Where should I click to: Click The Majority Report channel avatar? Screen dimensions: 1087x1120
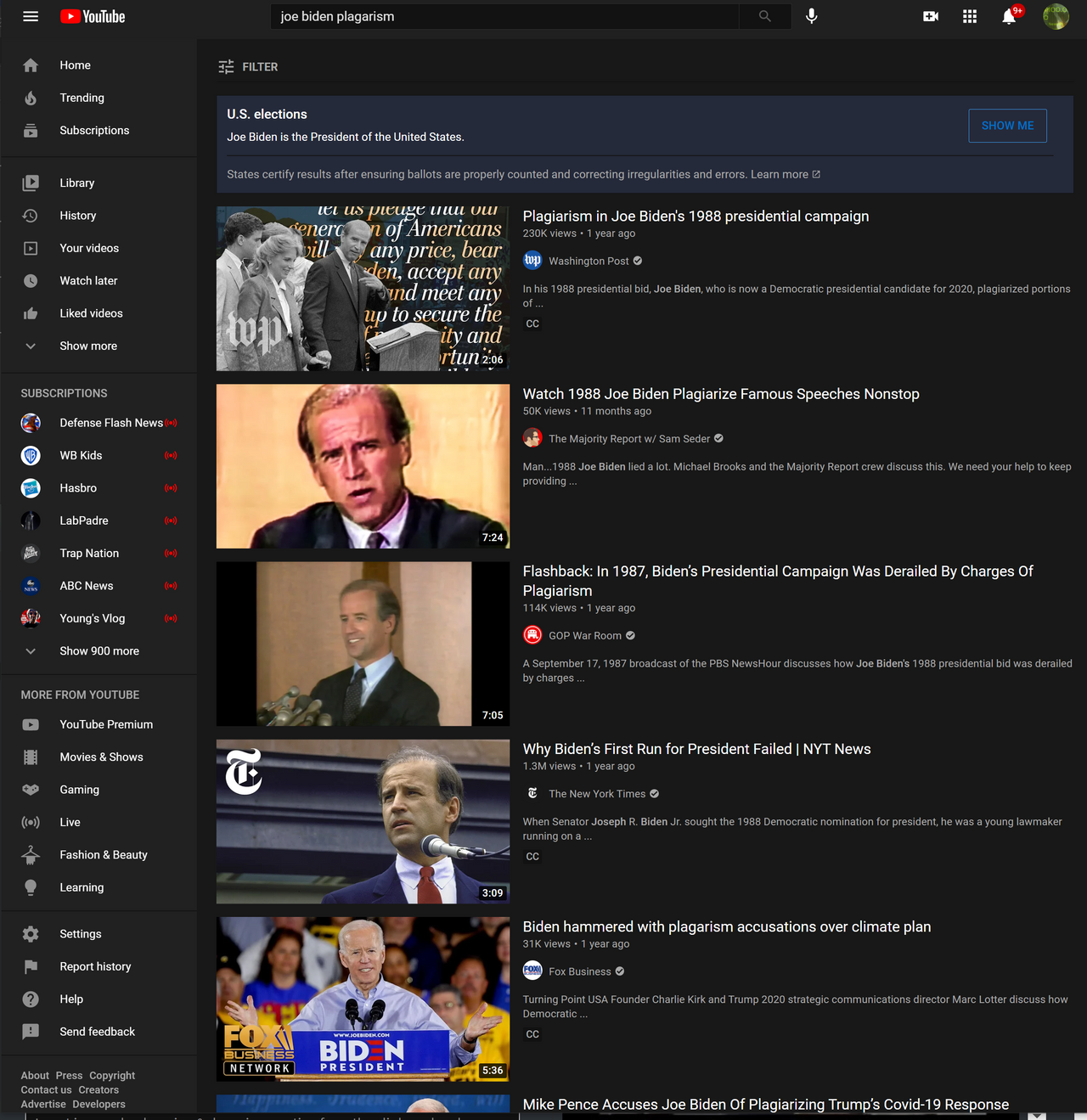[x=532, y=438]
